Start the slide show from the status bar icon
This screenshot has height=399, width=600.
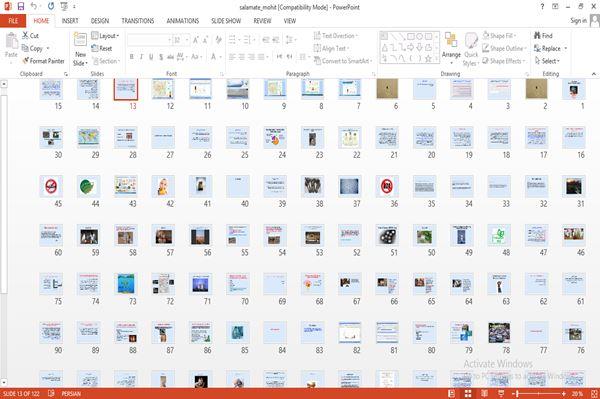coord(501,394)
